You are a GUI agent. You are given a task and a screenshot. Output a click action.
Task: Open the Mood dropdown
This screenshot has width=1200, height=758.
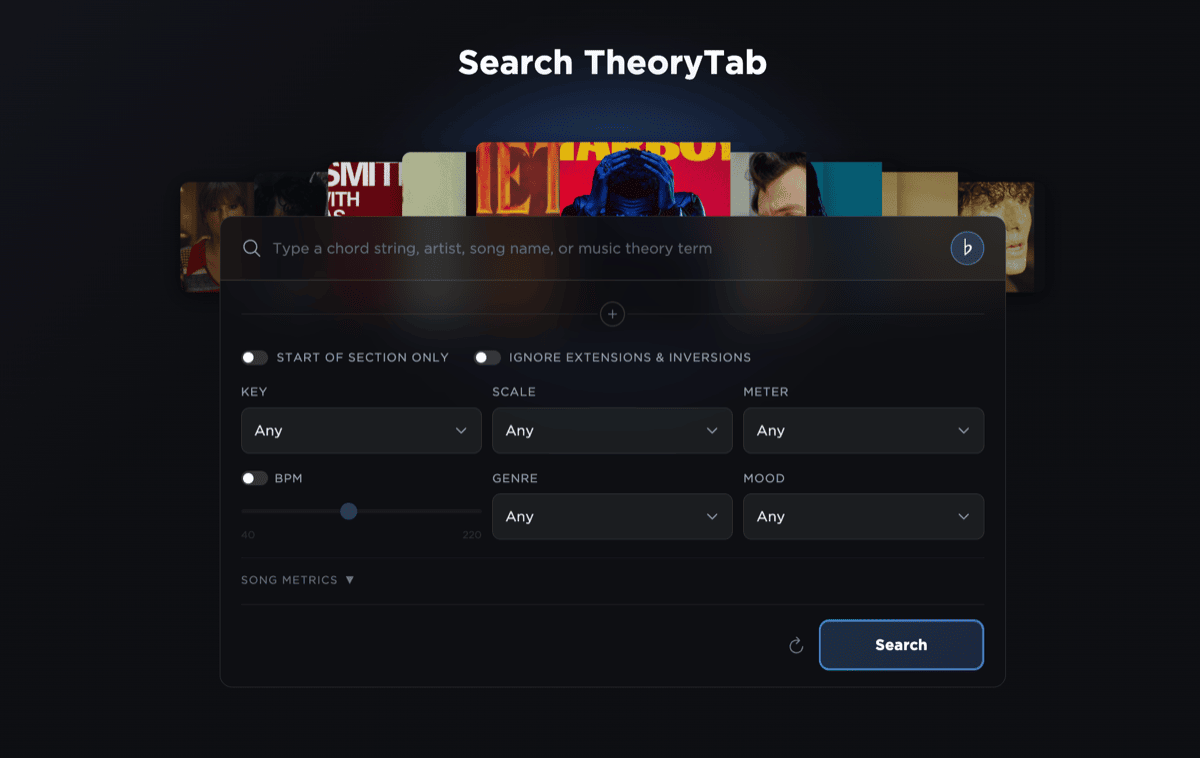(x=863, y=516)
